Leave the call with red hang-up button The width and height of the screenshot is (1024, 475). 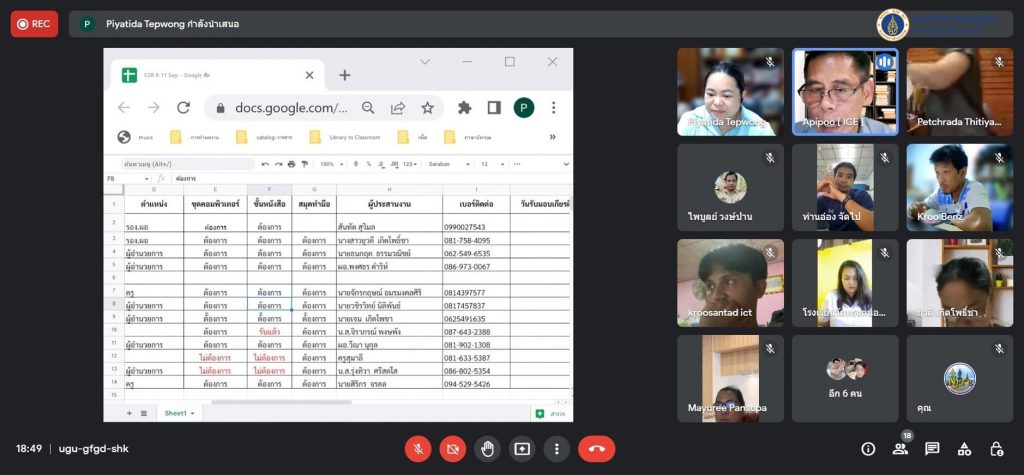597,449
